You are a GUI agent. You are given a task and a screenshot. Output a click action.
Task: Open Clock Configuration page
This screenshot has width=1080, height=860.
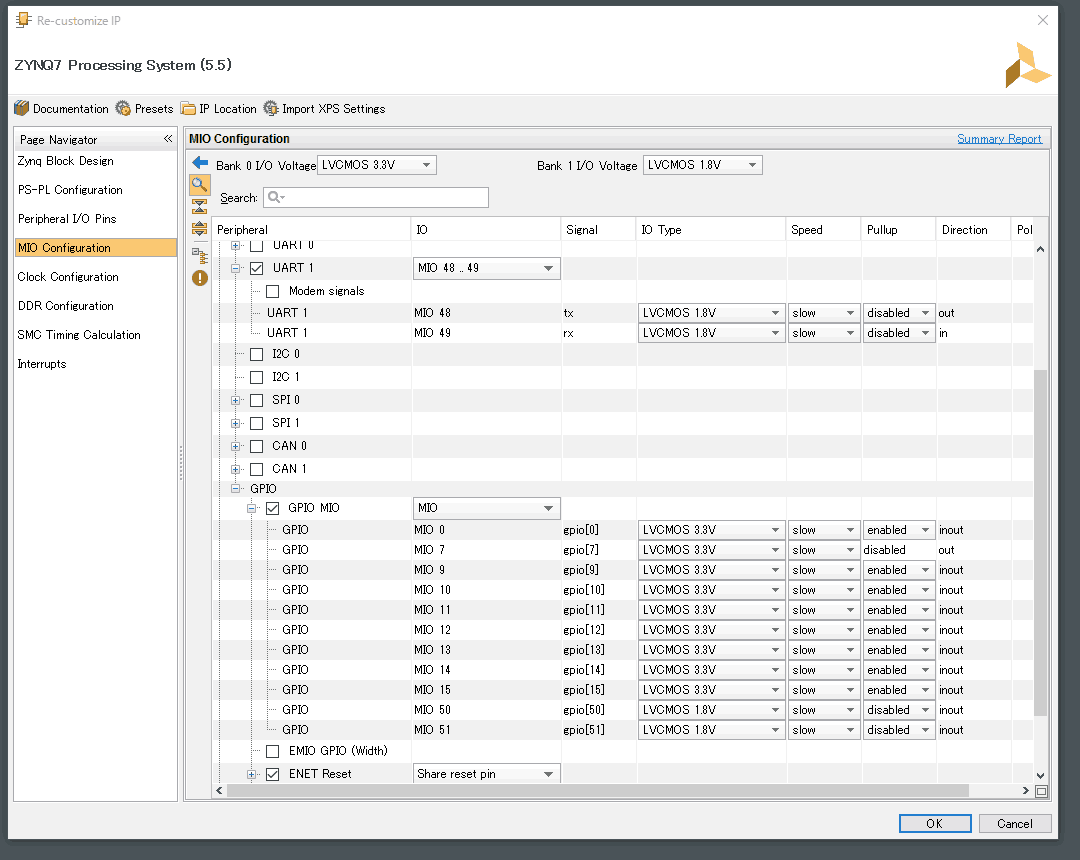click(x=68, y=277)
